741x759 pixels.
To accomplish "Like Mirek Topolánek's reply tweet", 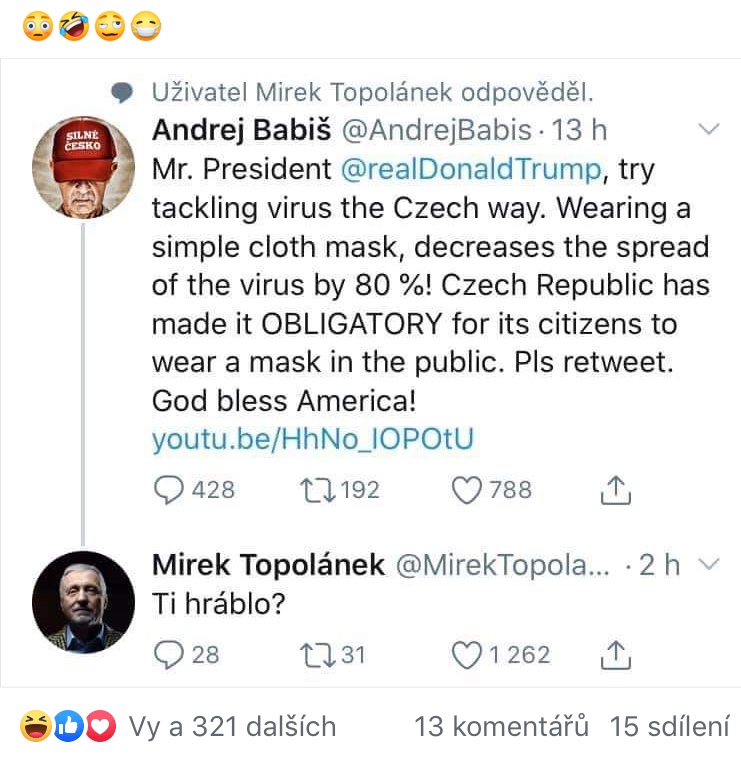I will [468, 654].
